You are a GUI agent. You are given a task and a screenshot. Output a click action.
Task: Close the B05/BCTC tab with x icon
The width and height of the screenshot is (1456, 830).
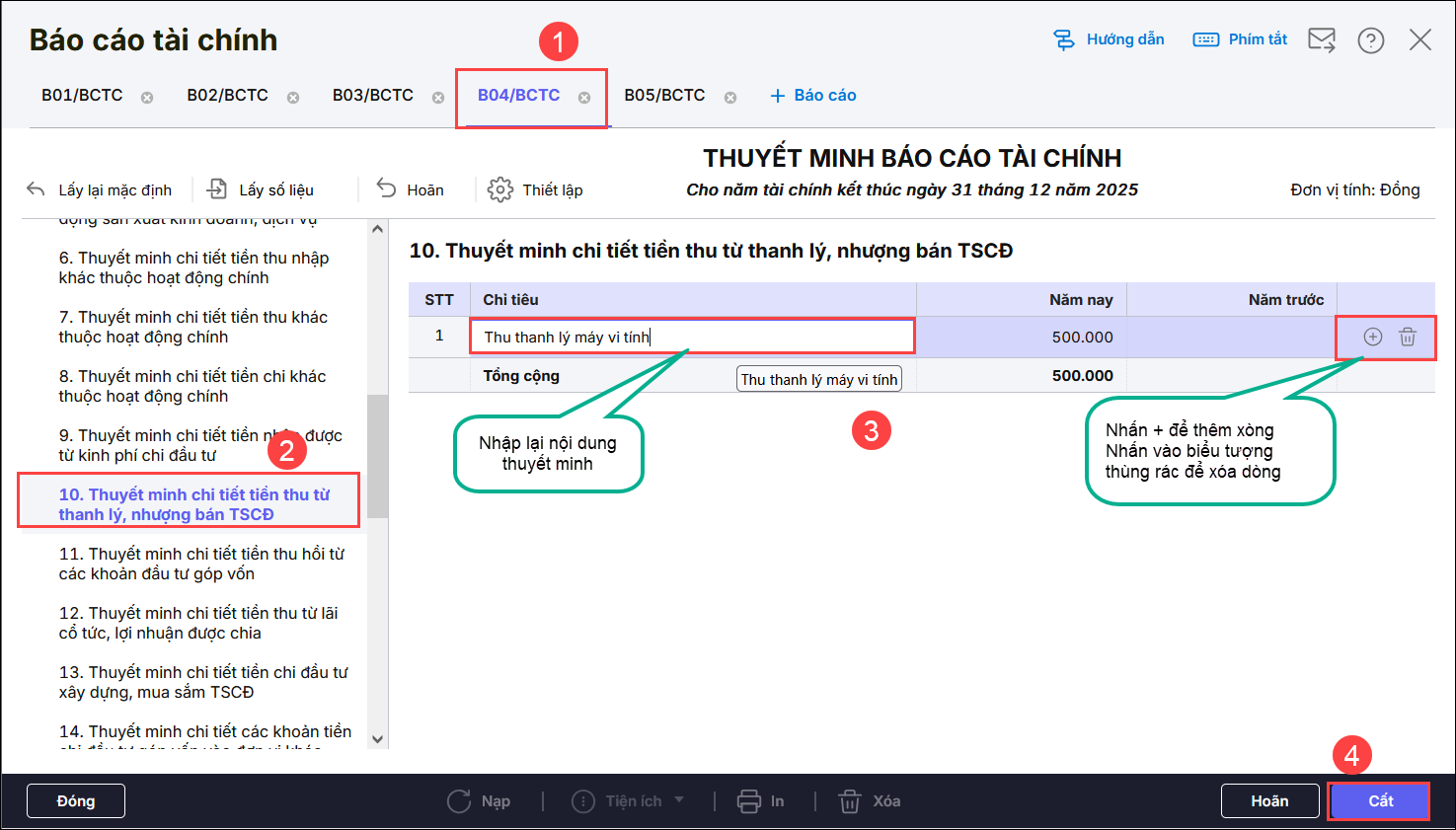[x=730, y=98]
